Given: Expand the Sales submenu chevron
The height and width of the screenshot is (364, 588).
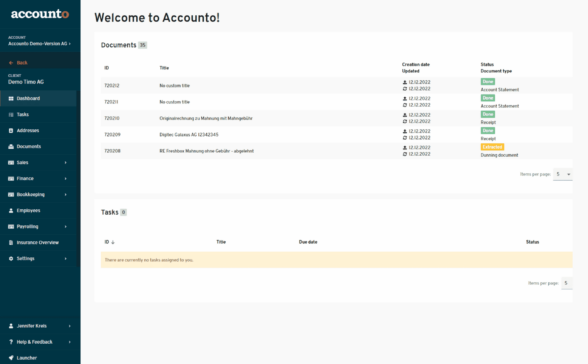Looking at the screenshot, I should 66,163.
